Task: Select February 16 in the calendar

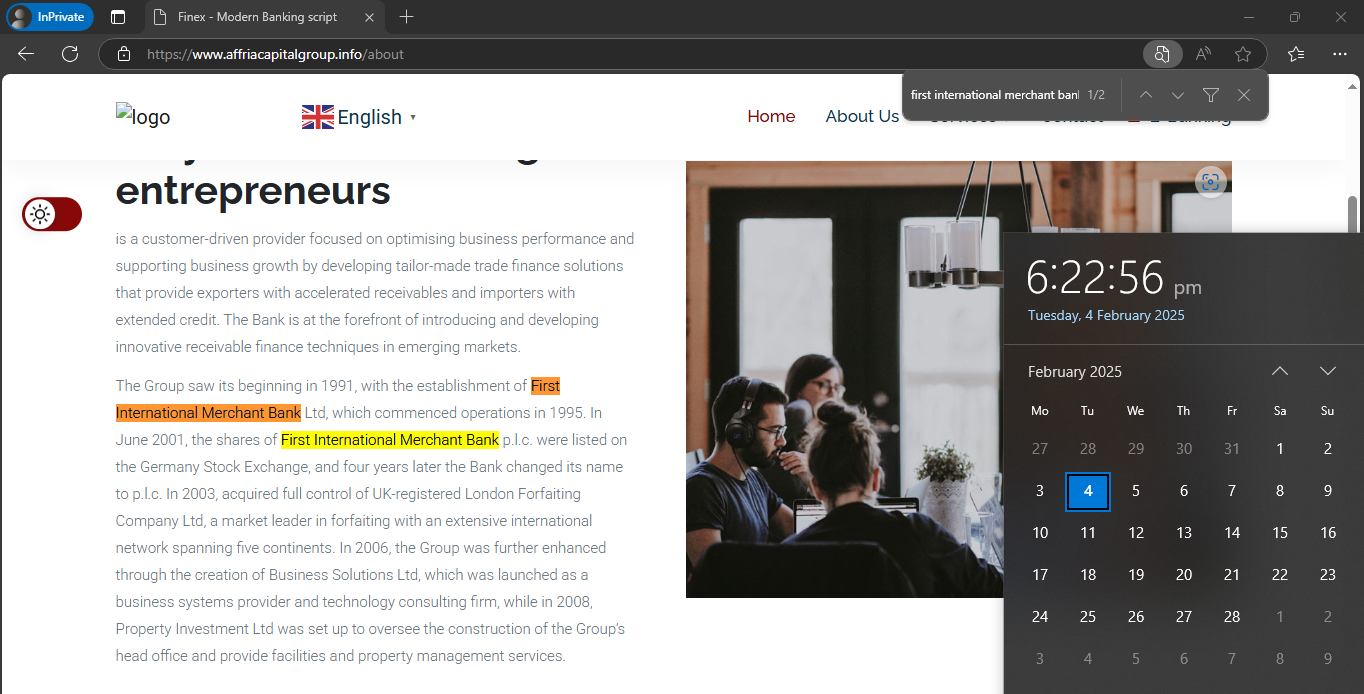Action: click(x=1328, y=533)
